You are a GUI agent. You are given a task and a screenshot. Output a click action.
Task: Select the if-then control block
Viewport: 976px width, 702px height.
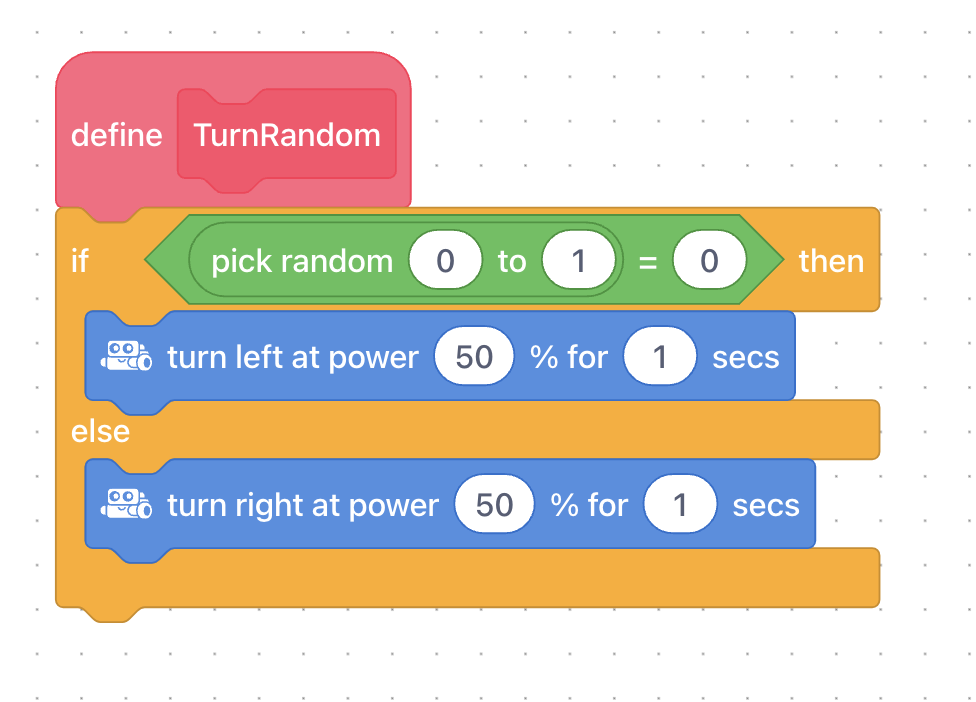click(x=80, y=261)
